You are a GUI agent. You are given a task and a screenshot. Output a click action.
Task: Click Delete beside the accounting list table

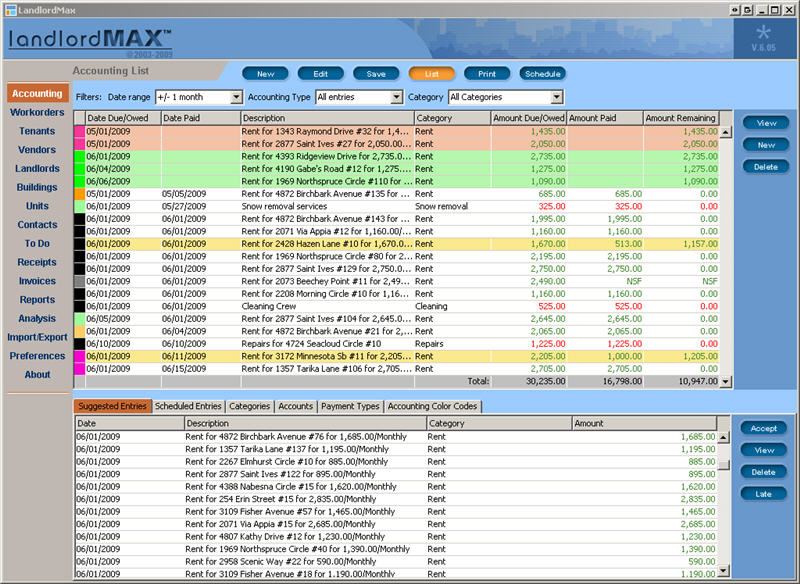tap(766, 167)
